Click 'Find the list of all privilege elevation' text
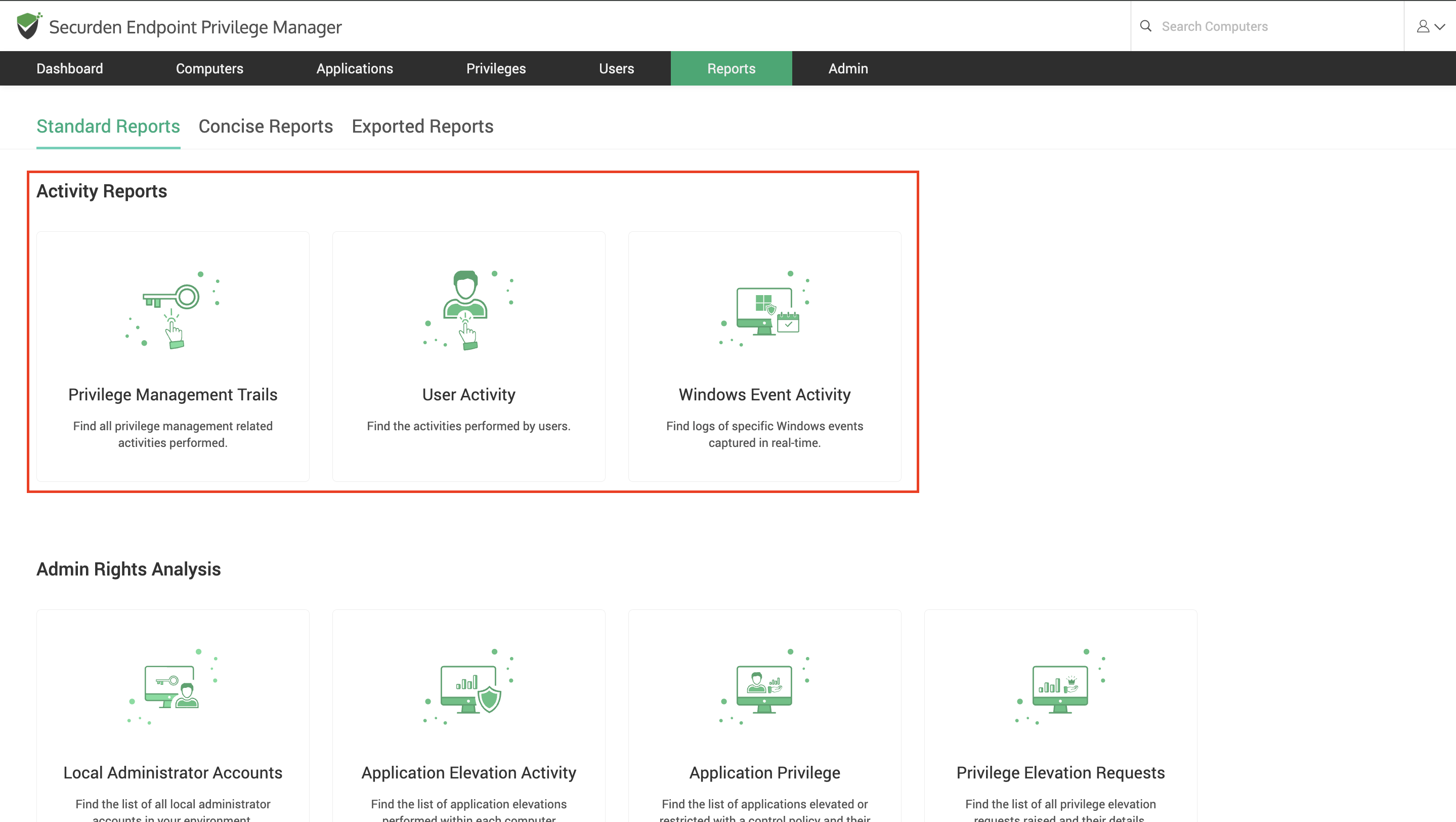Viewport: 1456px width, 822px height. point(1060,804)
